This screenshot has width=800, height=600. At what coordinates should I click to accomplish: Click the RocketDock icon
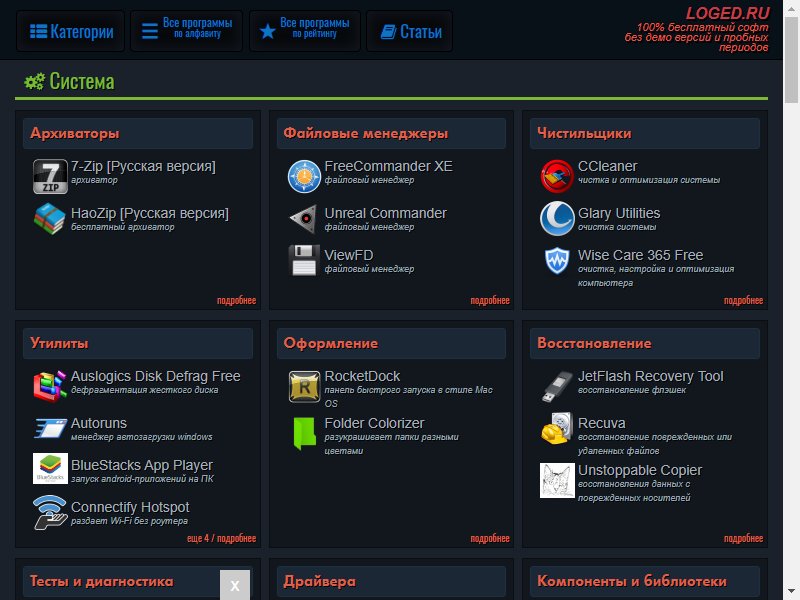(x=304, y=386)
